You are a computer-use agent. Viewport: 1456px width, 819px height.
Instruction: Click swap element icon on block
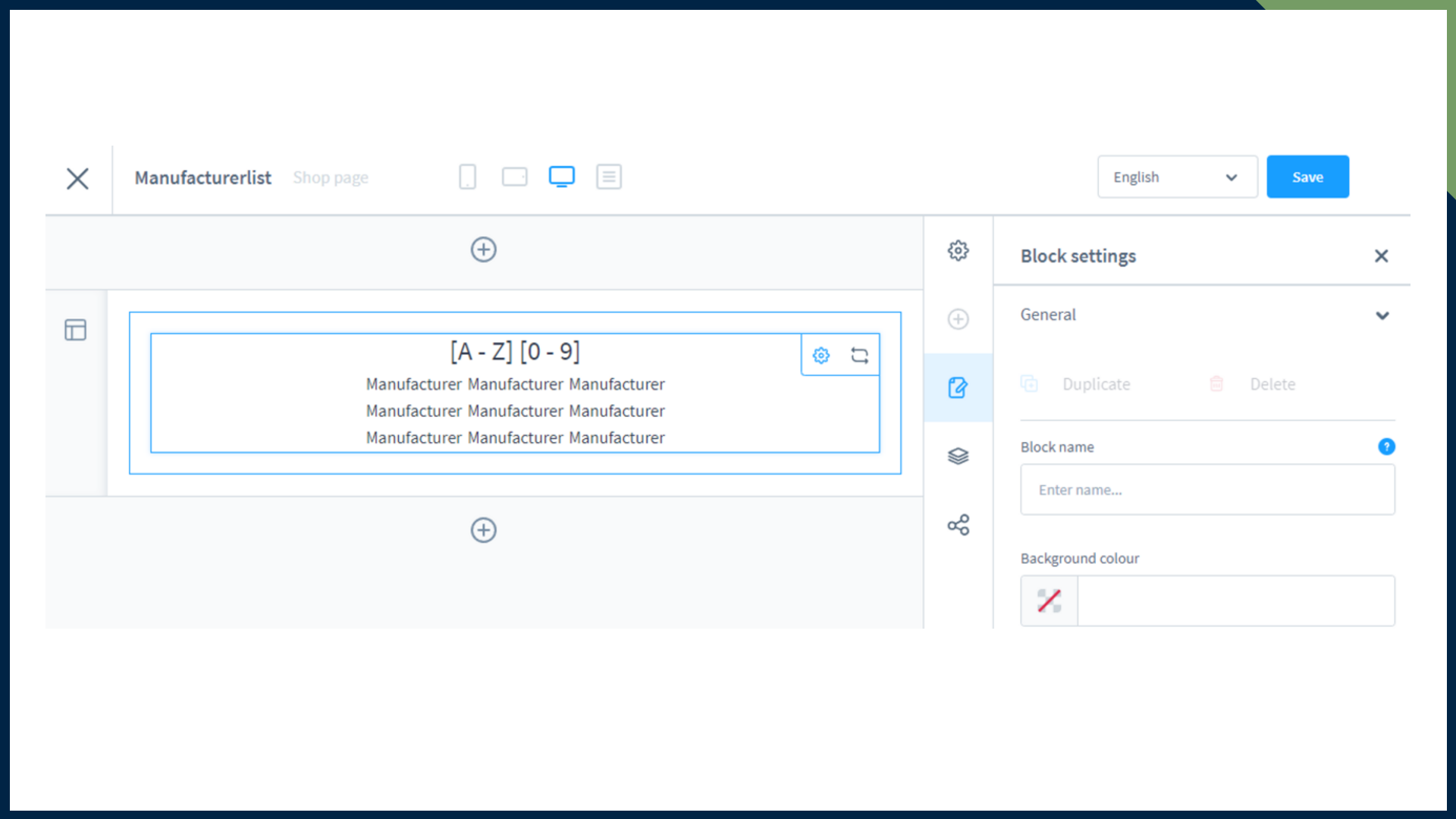click(x=859, y=355)
